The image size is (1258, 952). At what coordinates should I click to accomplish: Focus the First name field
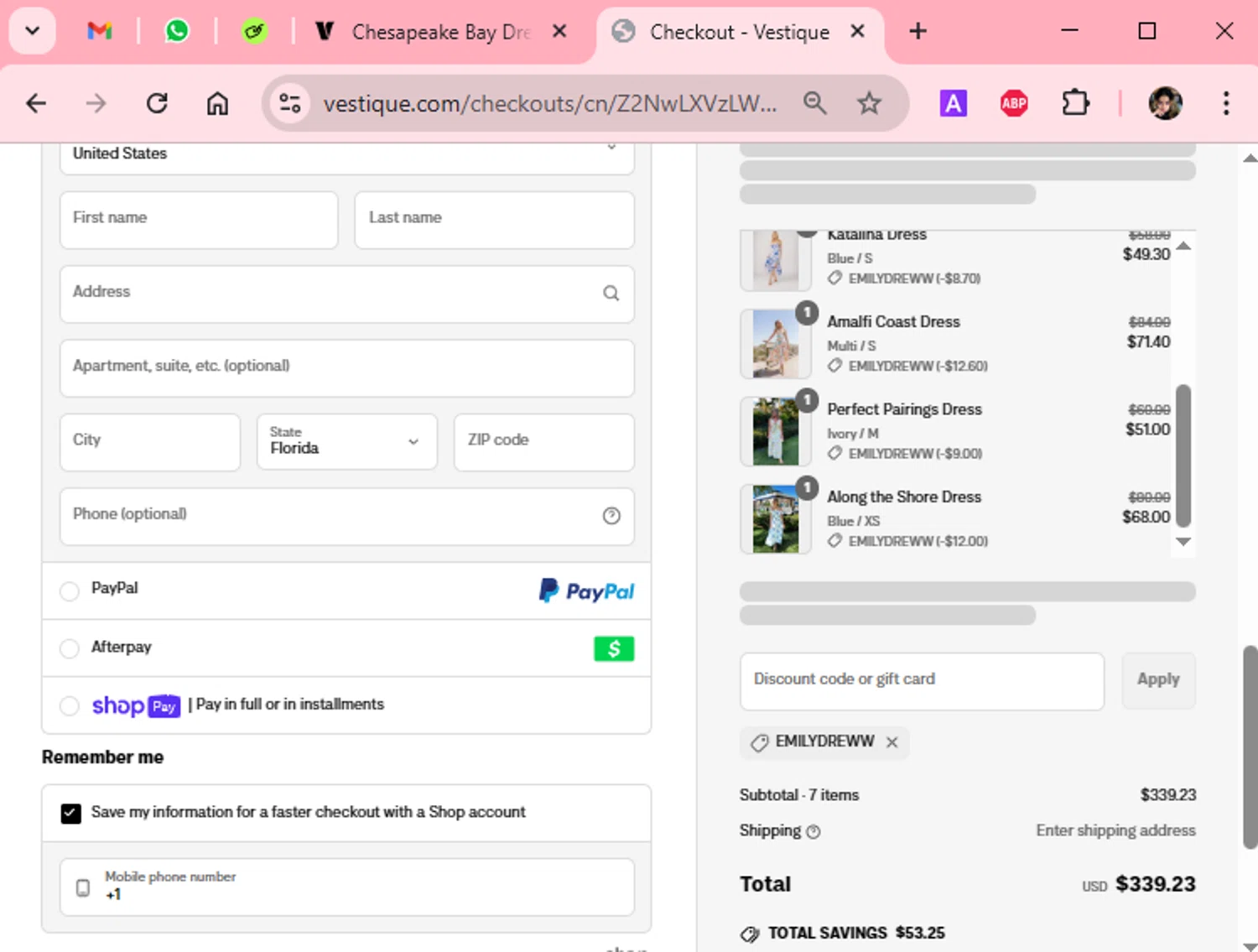tap(199, 220)
